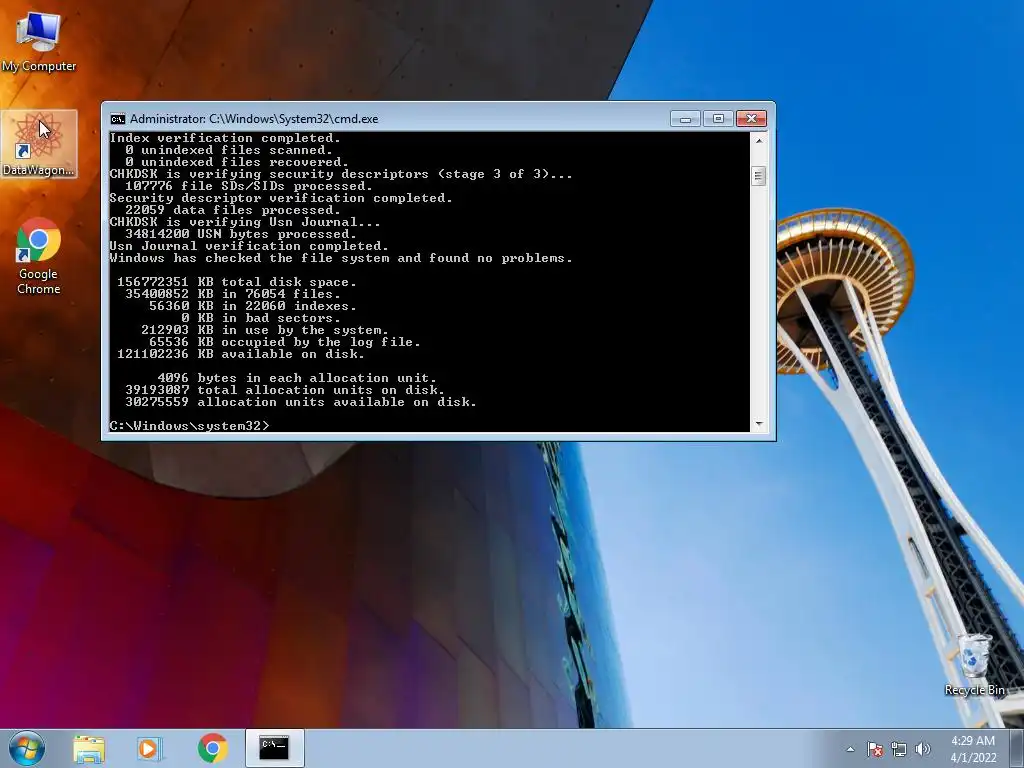This screenshot has width=1024, height=768.
Task: Click the cmd scrollbar thumb
Action: pyautogui.click(x=758, y=176)
